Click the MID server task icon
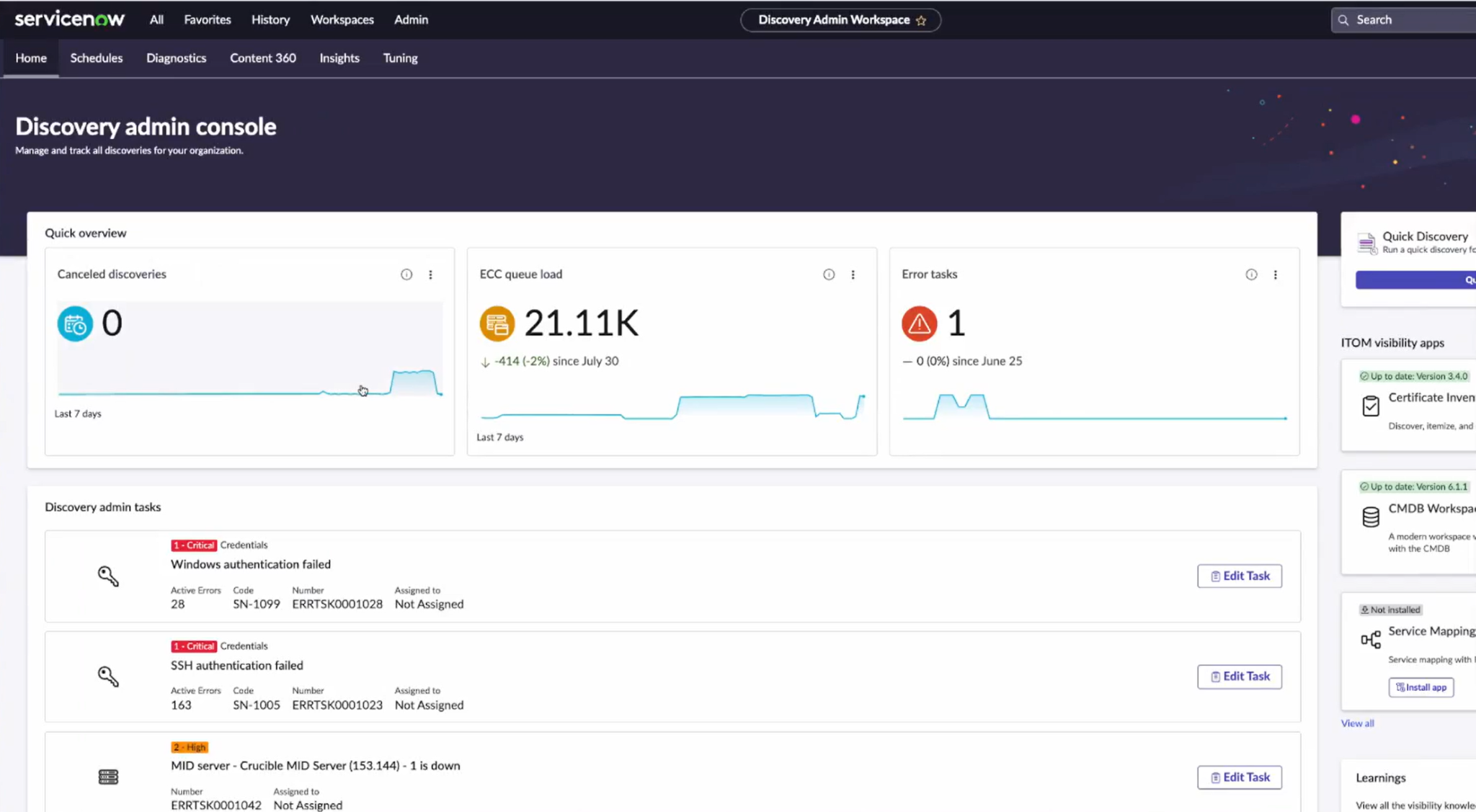Screen dimensions: 1476x812 pos(108,777)
